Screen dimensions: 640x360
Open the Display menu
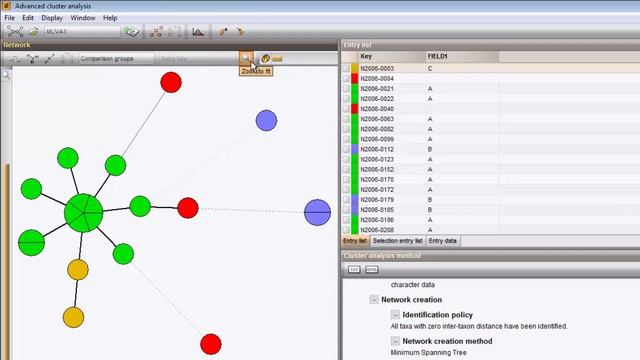point(52,18)
